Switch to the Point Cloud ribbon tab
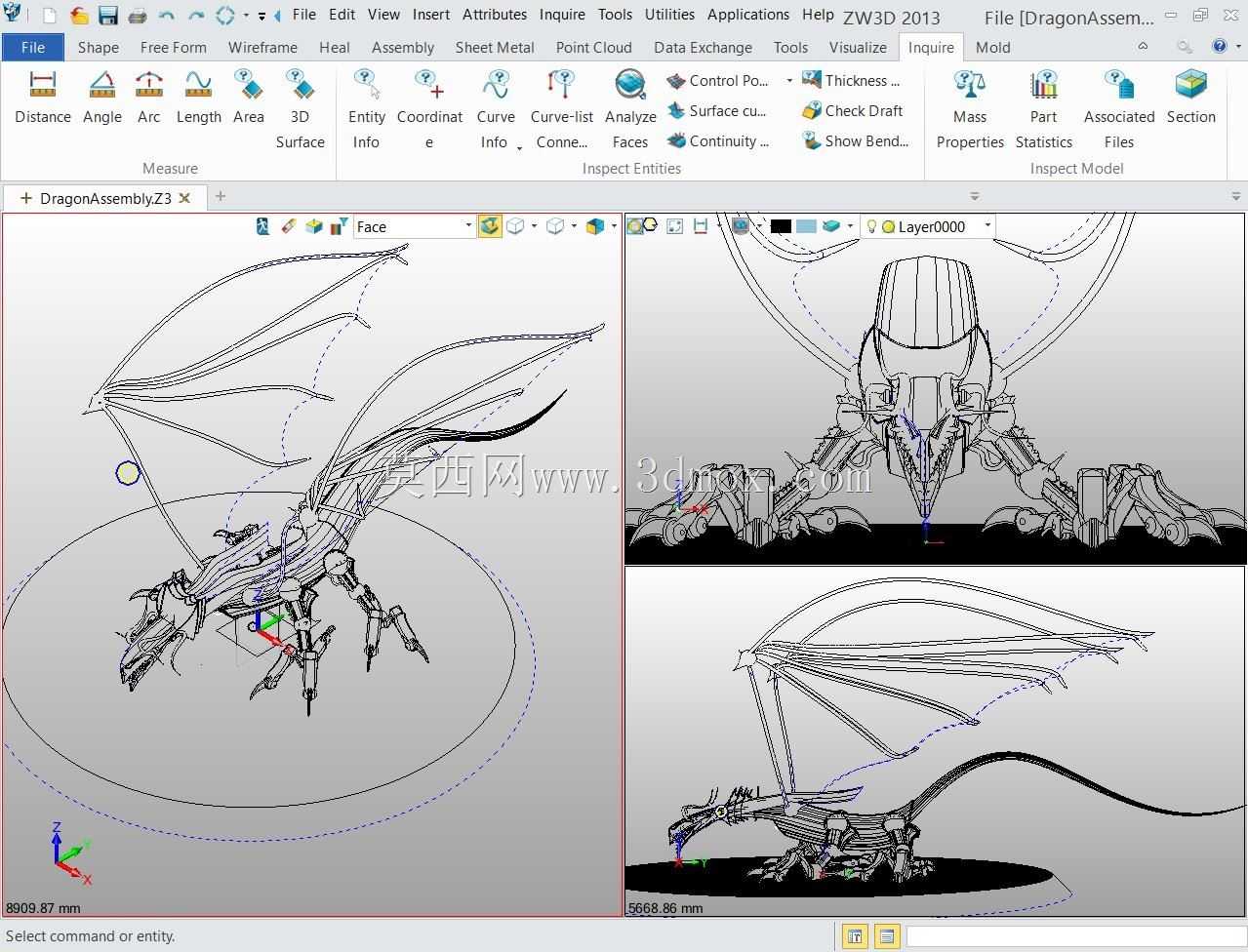The width and height of the screenshot is (1248, 952). pyautogui.click(x=593, y=47)
